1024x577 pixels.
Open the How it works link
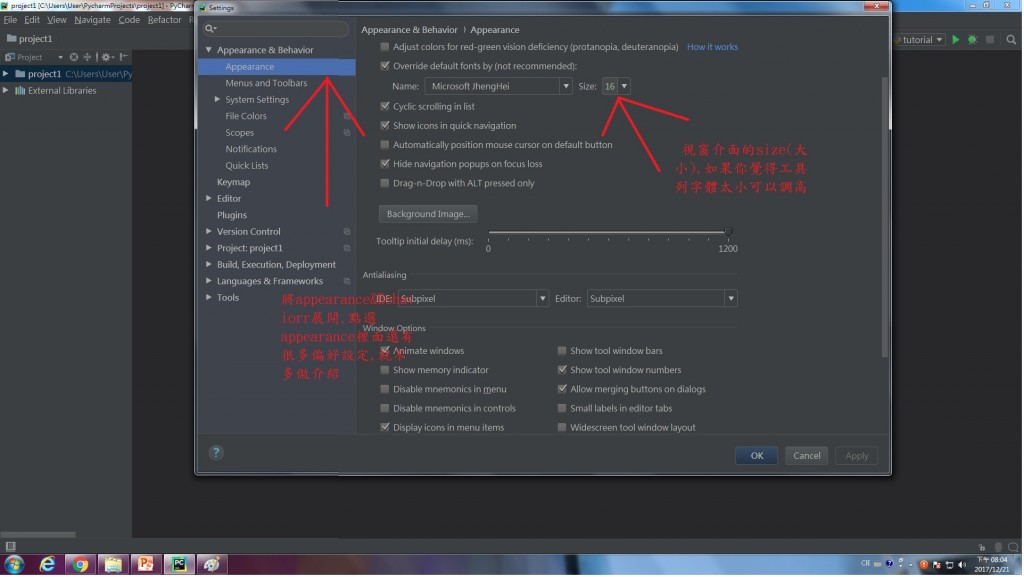click(712, 47)
